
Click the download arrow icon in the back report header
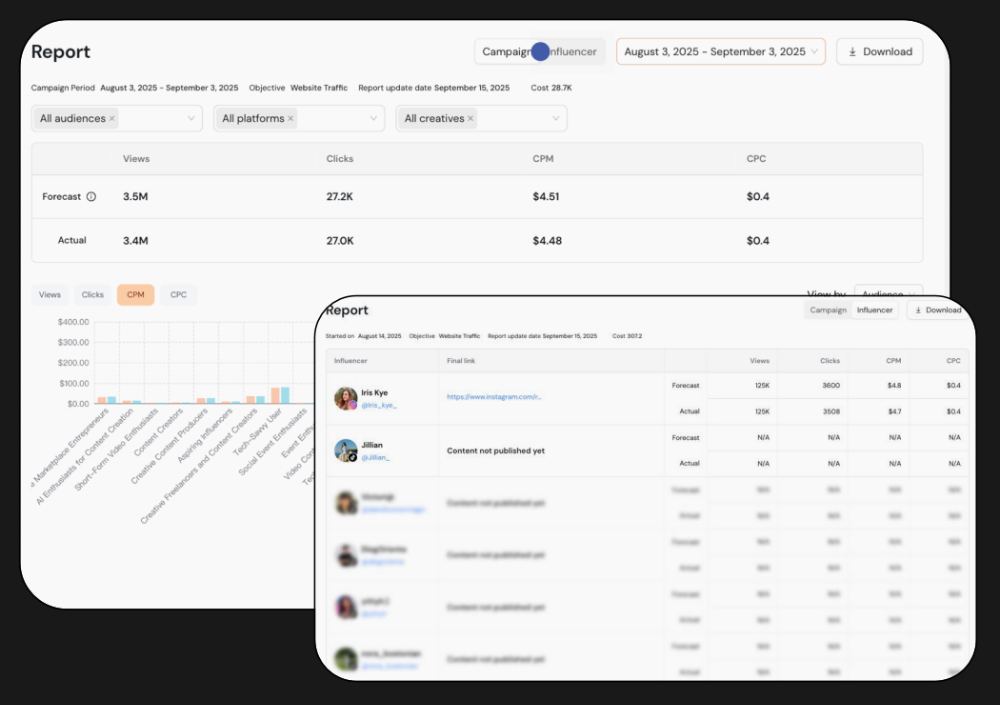coord(852,52)
